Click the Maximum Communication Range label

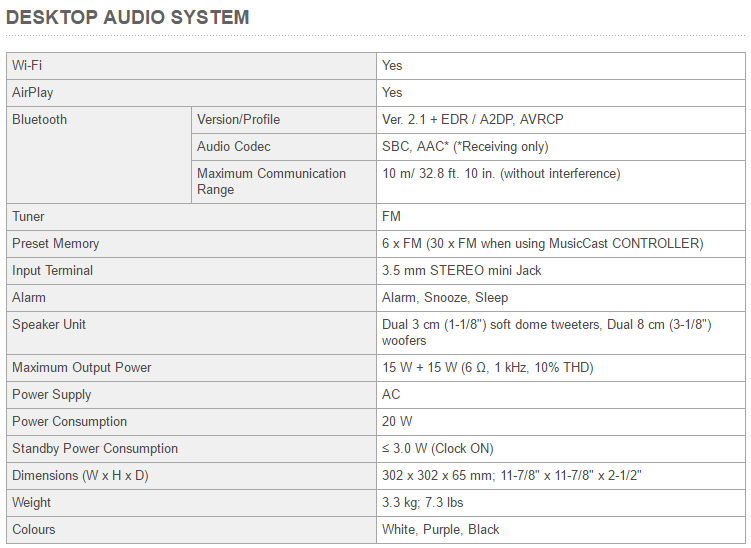point(271,181)
